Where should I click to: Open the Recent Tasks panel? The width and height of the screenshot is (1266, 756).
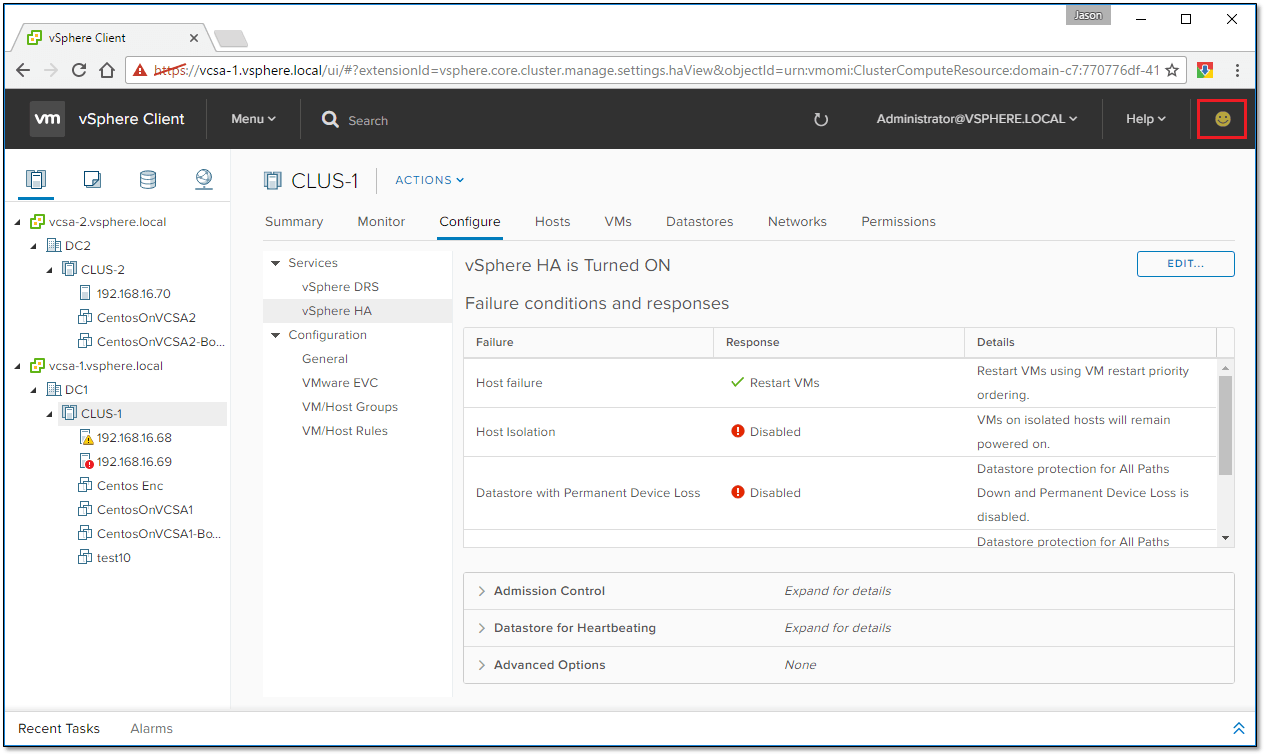59,729
